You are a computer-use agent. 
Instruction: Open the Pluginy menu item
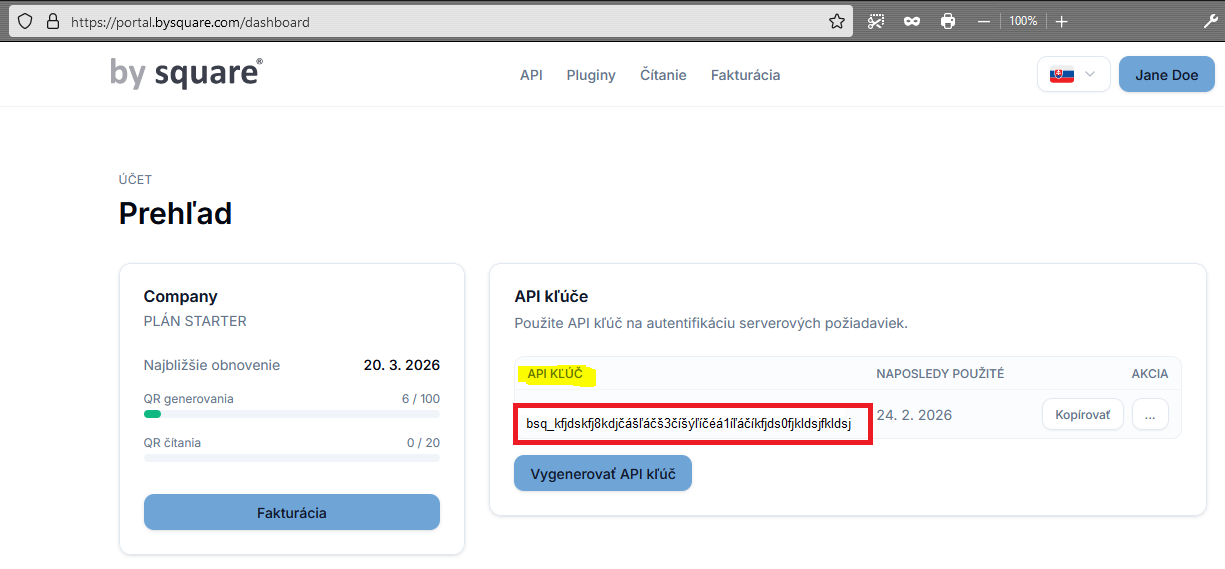(x=591, y=75)
